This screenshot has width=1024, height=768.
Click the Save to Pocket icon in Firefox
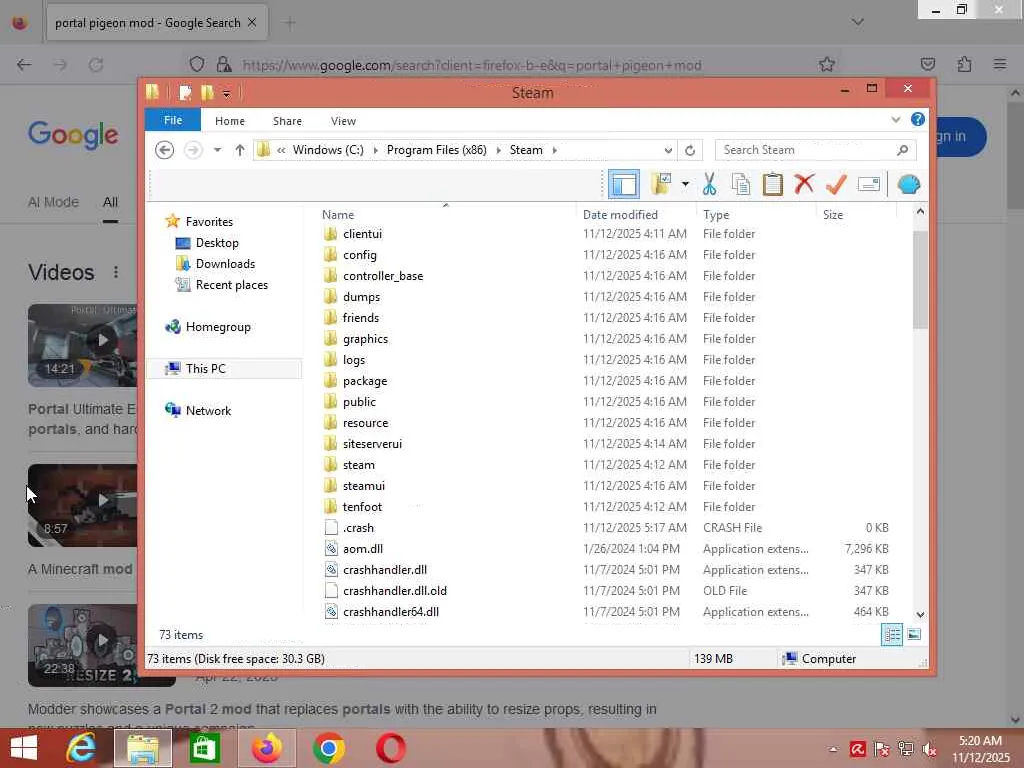point(927,64)
